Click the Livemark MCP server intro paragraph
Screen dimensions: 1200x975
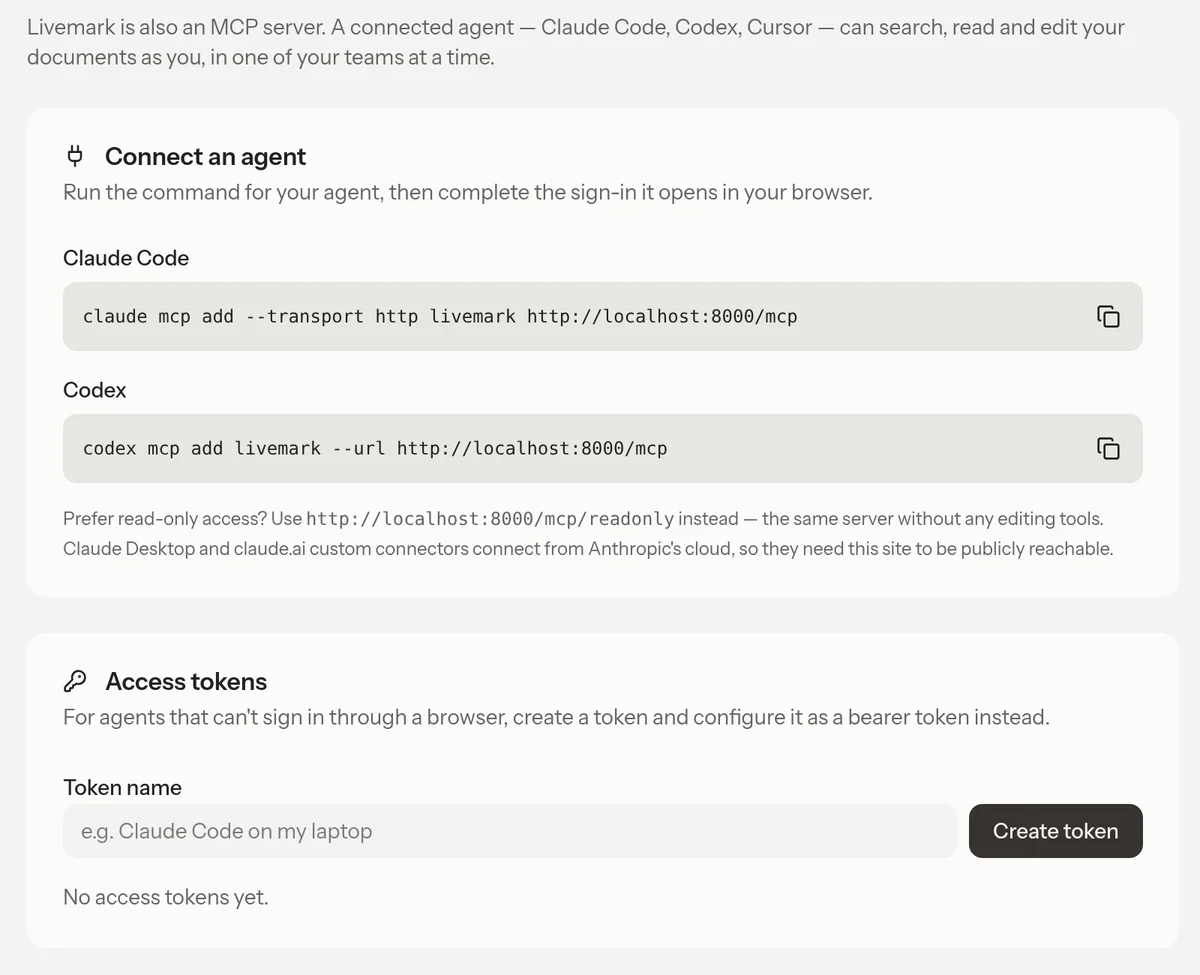tap(576, 42)
